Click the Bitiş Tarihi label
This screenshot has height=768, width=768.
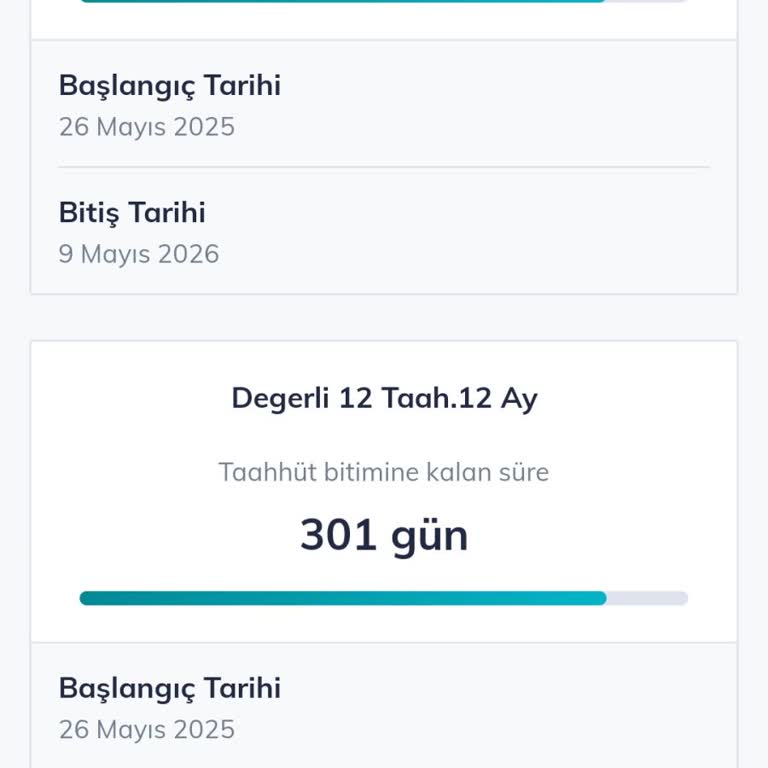click(132, 212)
